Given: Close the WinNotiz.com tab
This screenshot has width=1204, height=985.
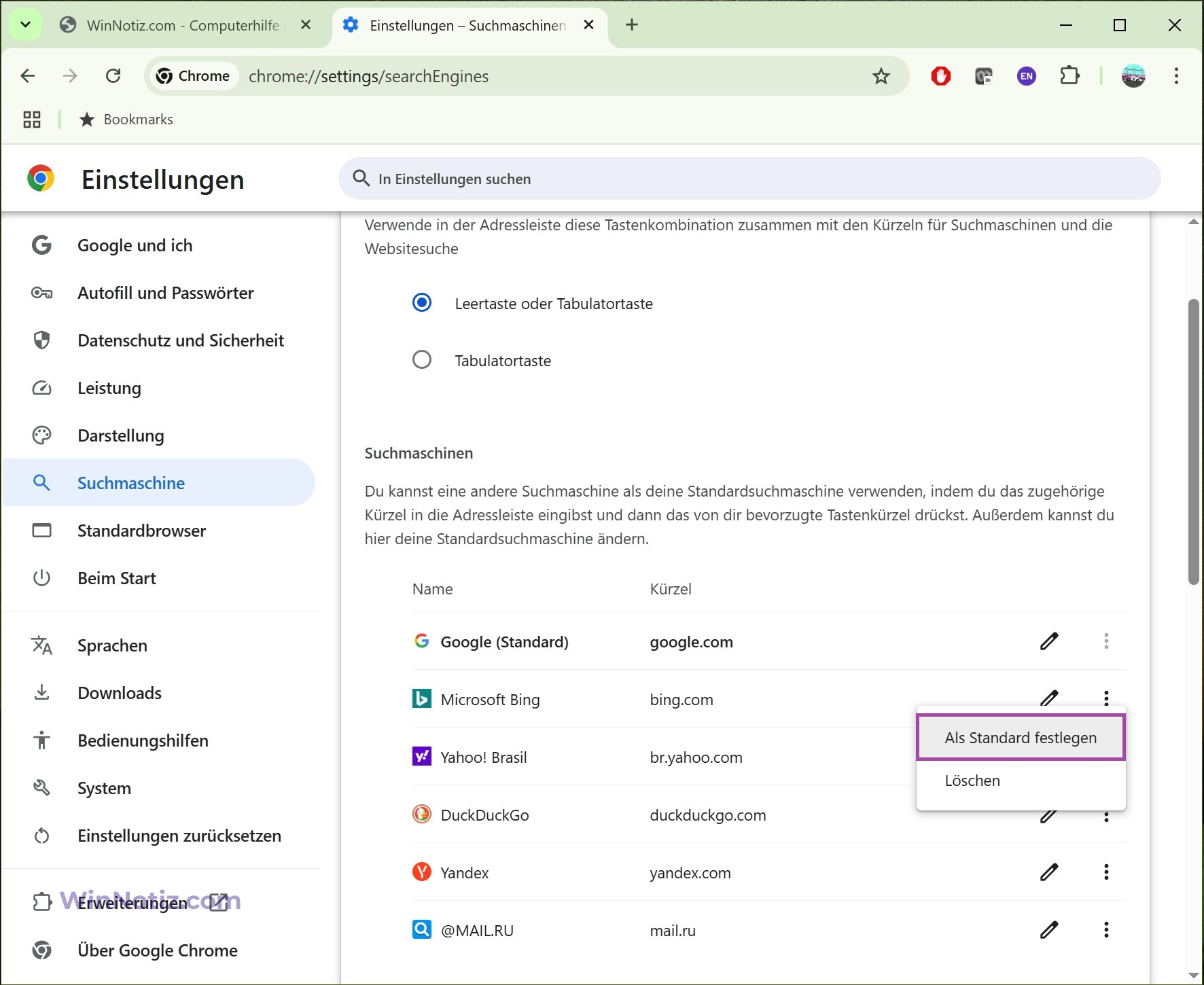Looking at the screenshot, I should (306, 25).
